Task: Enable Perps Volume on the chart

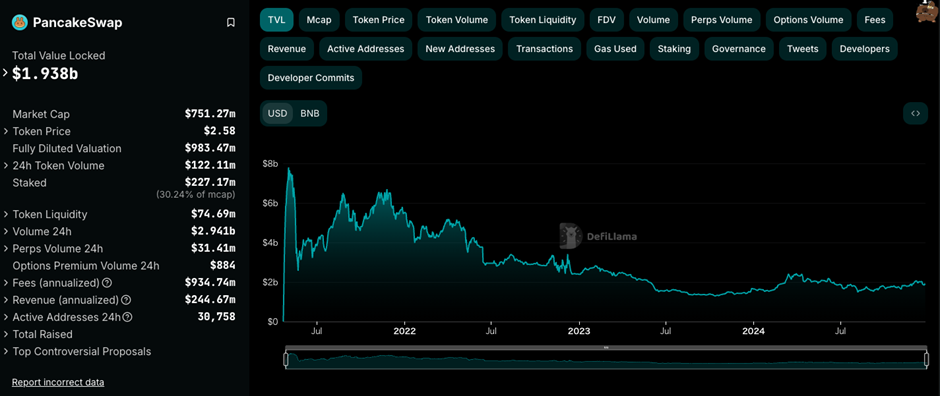Action: (x=722, y=20)
